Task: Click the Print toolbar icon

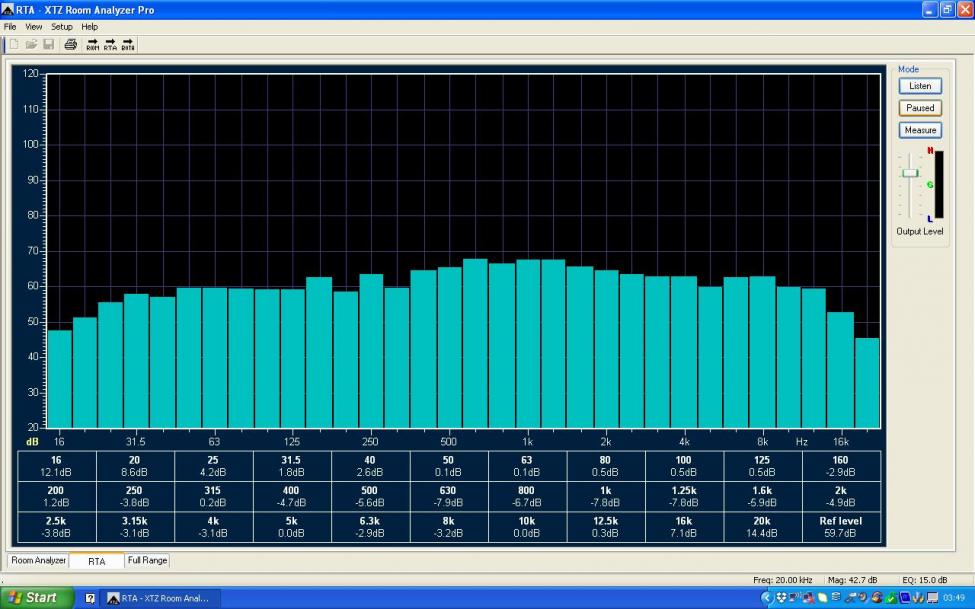Action: coord(71,45)
